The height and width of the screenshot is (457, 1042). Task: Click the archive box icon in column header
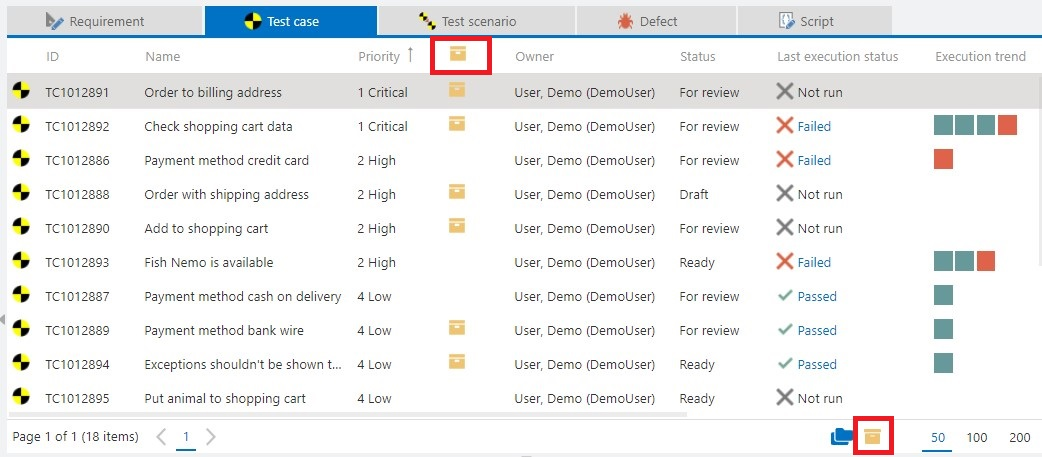click(458, 55)
